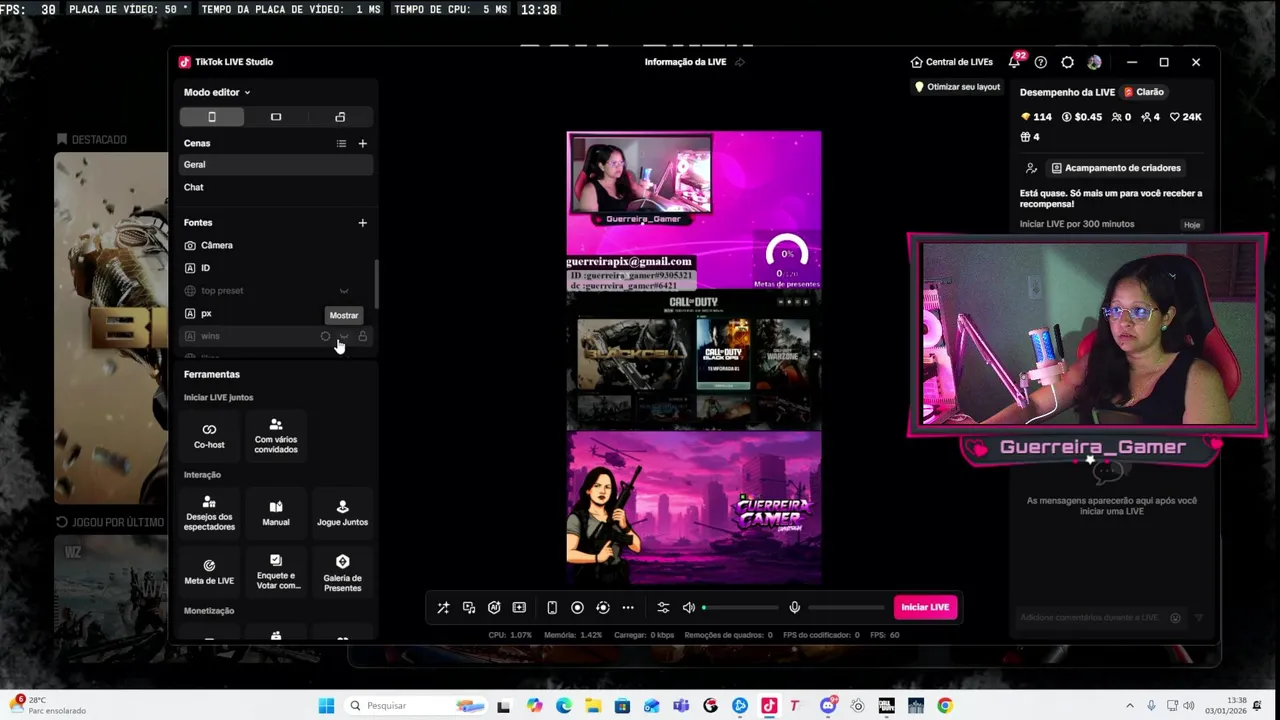Click the replay capture circle icon
The height and width of the screenshot is (720, 1280).
(x=602, y=607)
